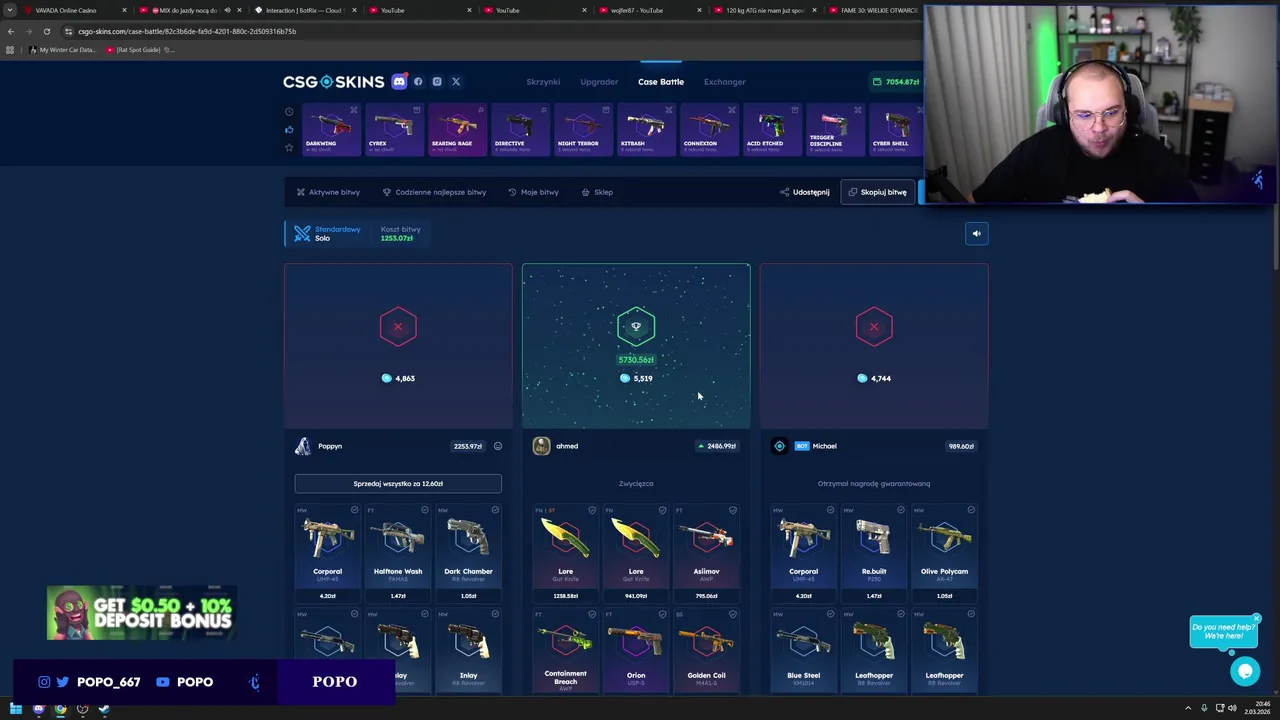Close the 'Do you need help?' popup
The image size is (1280, 720).
click(x=1257, y=618)
